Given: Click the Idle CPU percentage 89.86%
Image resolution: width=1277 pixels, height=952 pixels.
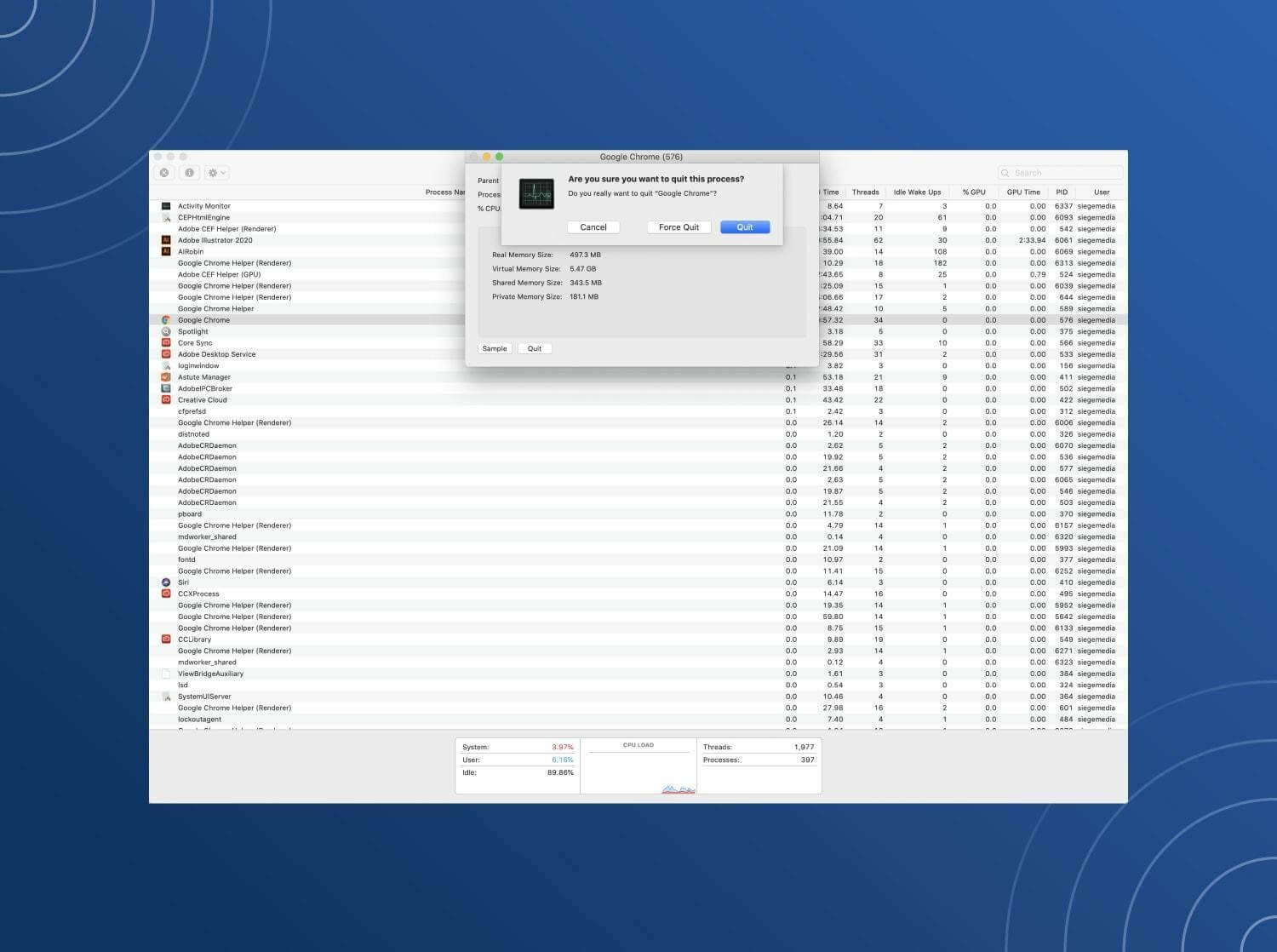Looking at the screenshot, I should click(x=560, y=772).
